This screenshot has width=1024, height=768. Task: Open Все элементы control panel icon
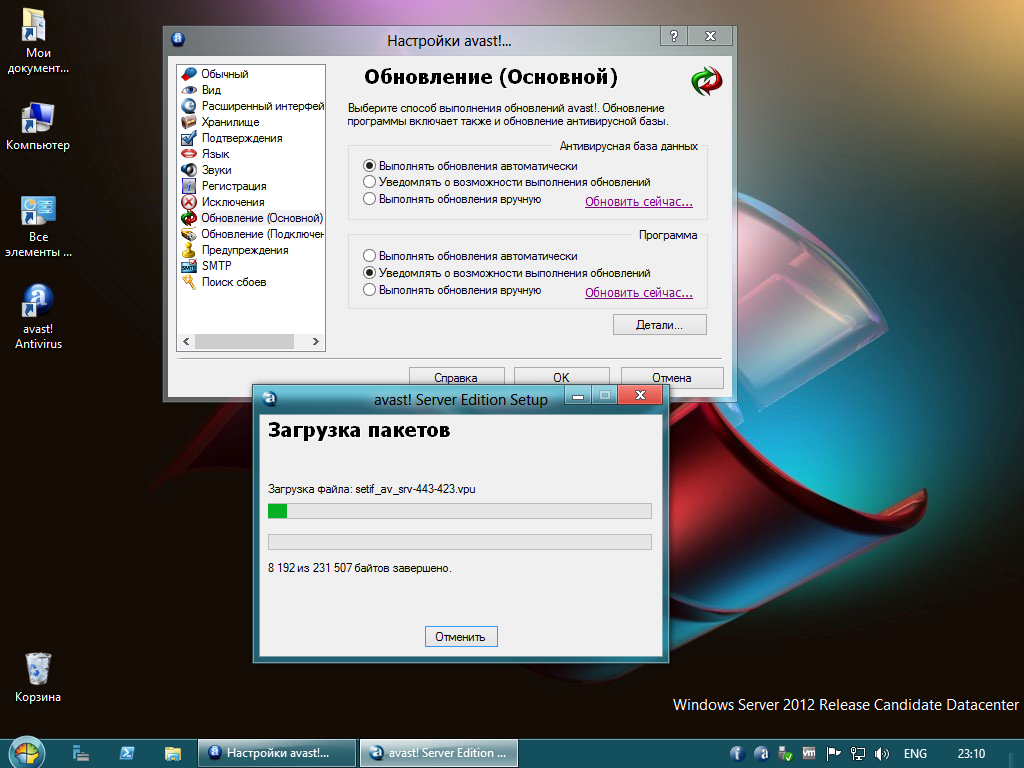pos(38,226)
